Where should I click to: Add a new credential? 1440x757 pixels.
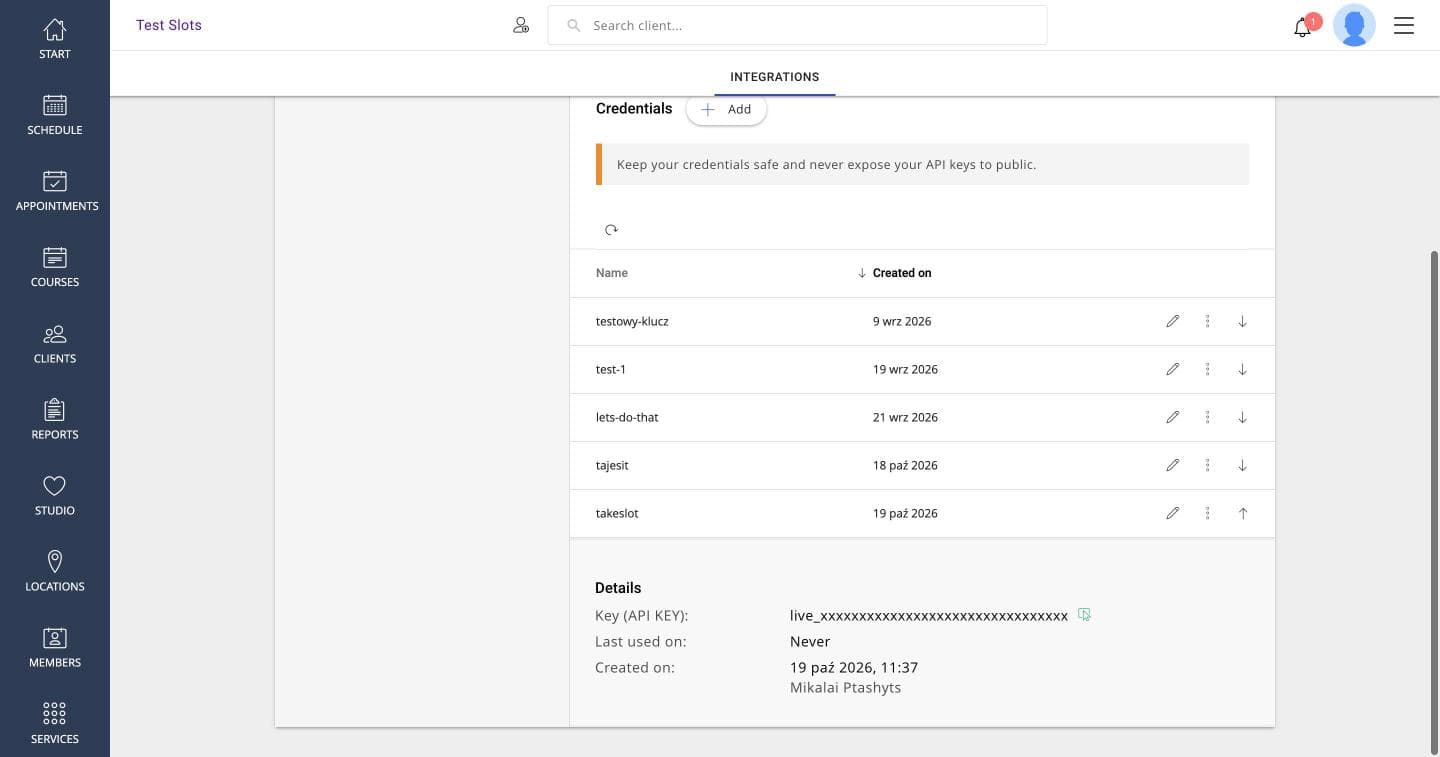726,110
